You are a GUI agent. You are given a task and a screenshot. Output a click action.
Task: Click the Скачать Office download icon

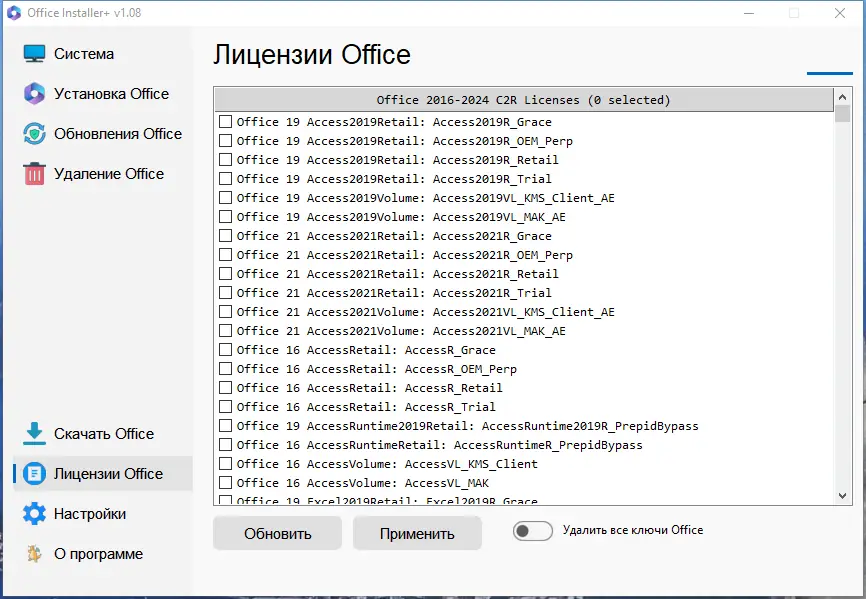35,434
